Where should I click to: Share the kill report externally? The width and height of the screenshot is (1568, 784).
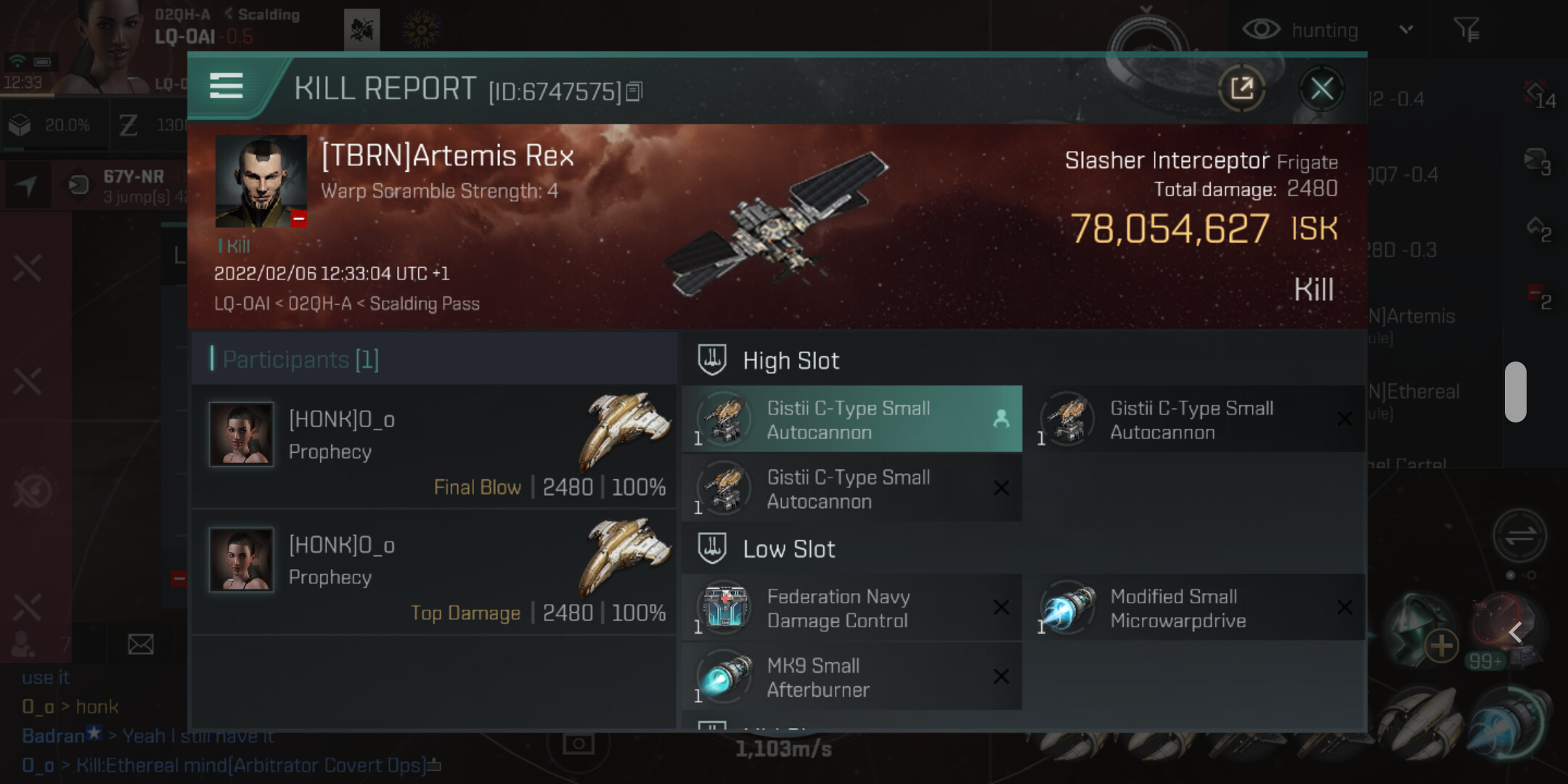(1242, 89)
